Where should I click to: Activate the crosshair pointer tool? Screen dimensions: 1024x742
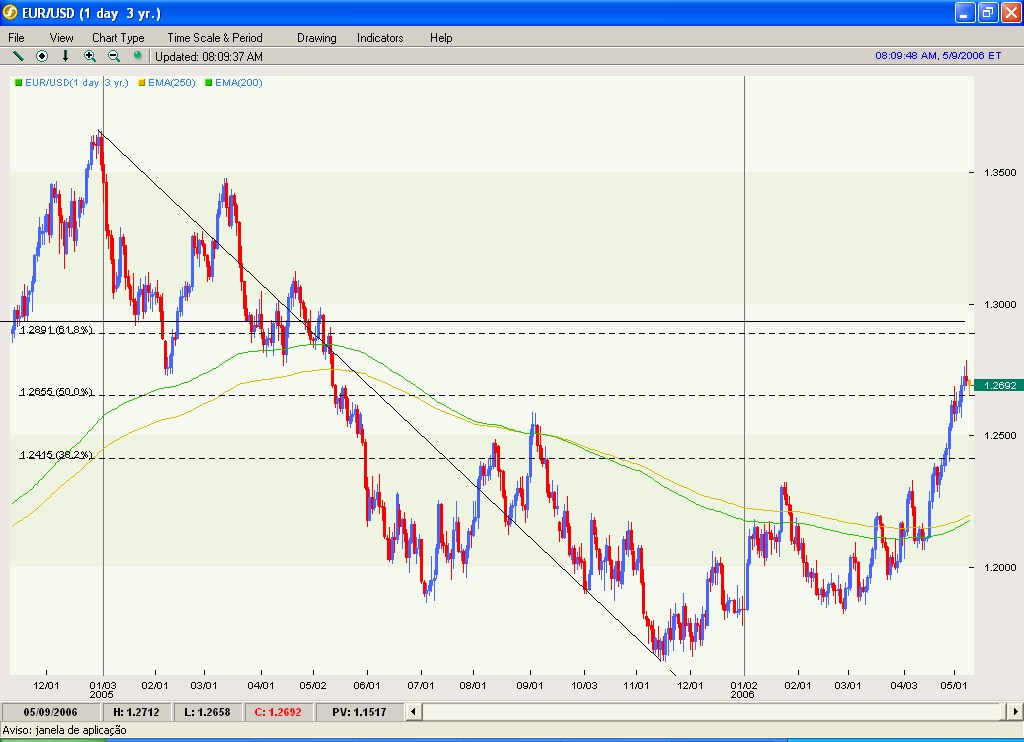click(41, 56)
